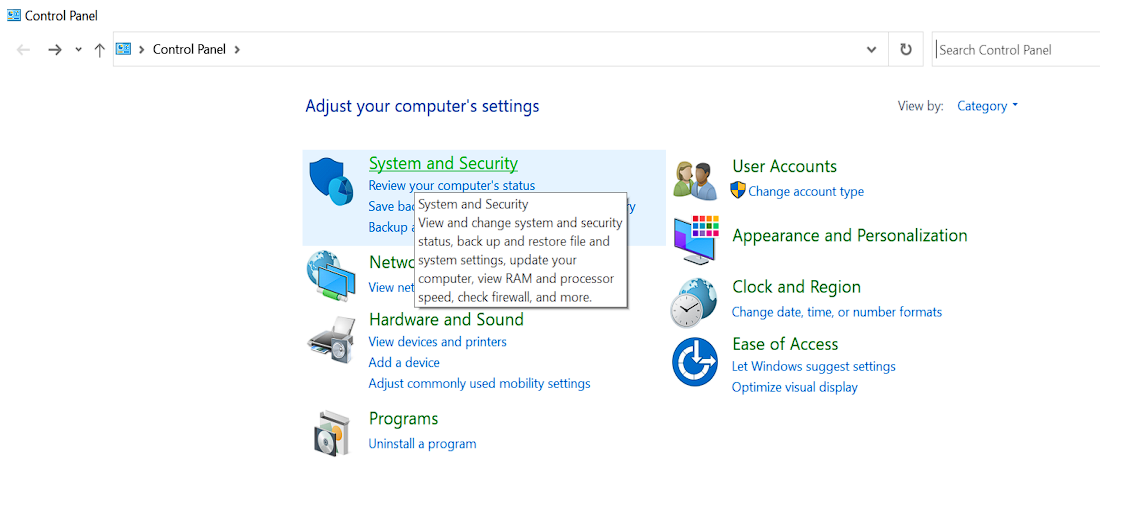Click Let Windows suggest settings
Viewport: 1125px width, 514px height.
tap(814, 367)
